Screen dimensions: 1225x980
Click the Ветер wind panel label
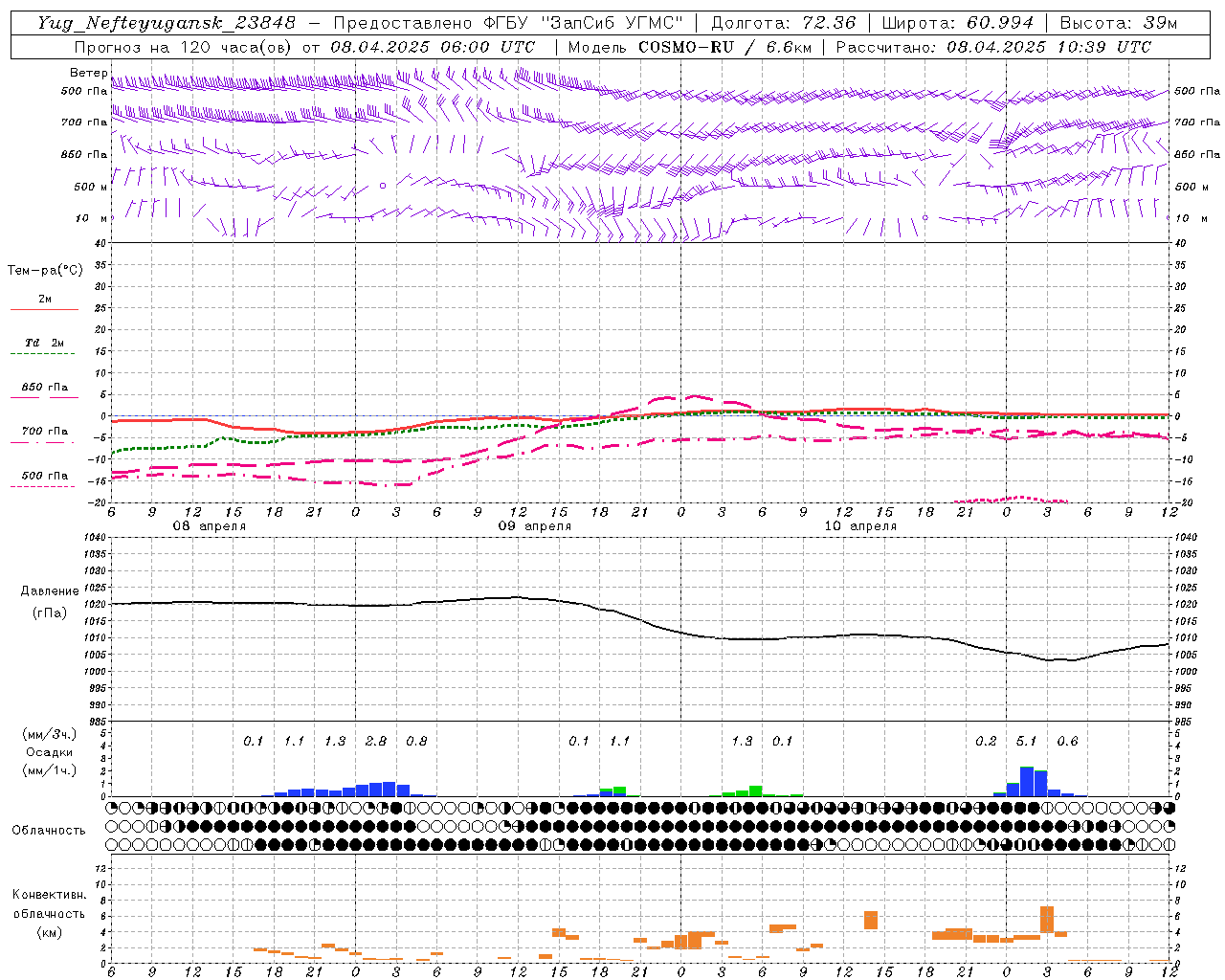click(88, 73)
